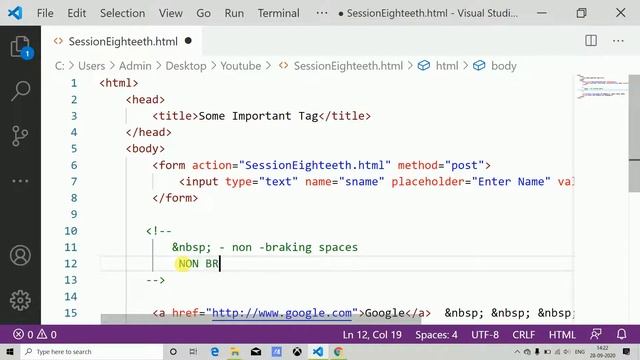Viewport: 640px width, 360px height.
Task: Open the Edit menu
Action: [x=77, y=13]
